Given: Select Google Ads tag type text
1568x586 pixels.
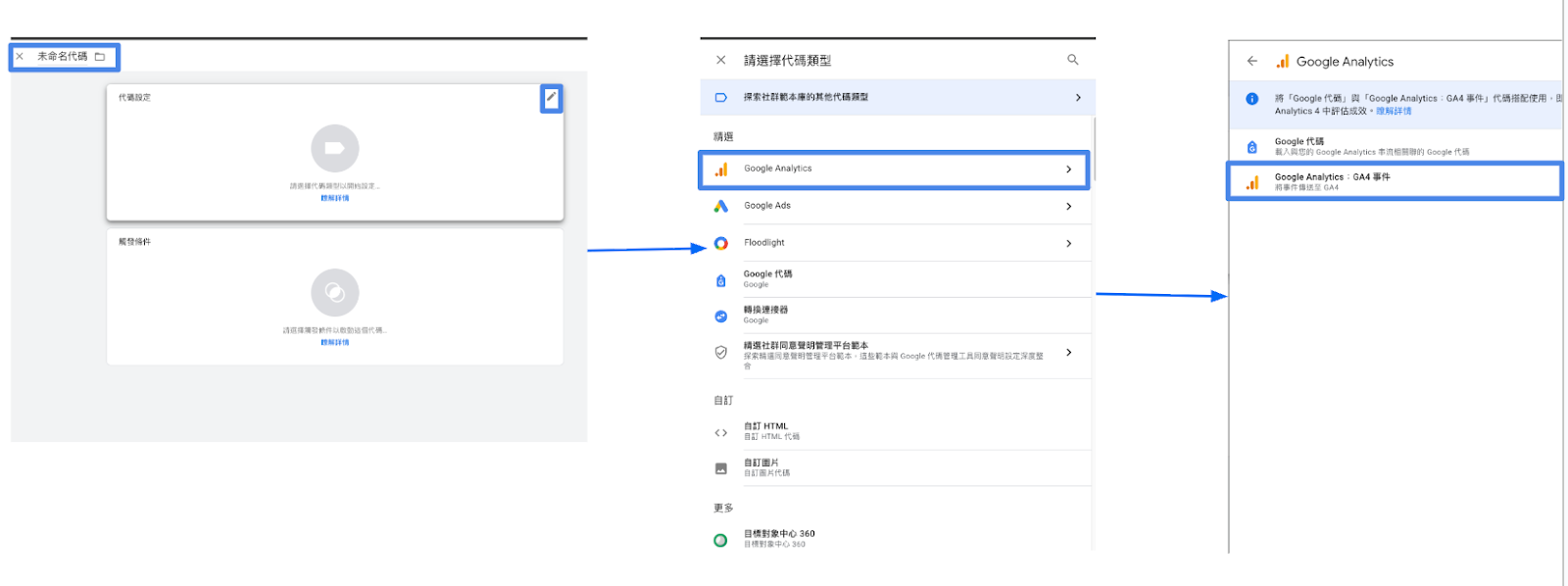Looking at the screenshot, I should (x=767, y=206).
